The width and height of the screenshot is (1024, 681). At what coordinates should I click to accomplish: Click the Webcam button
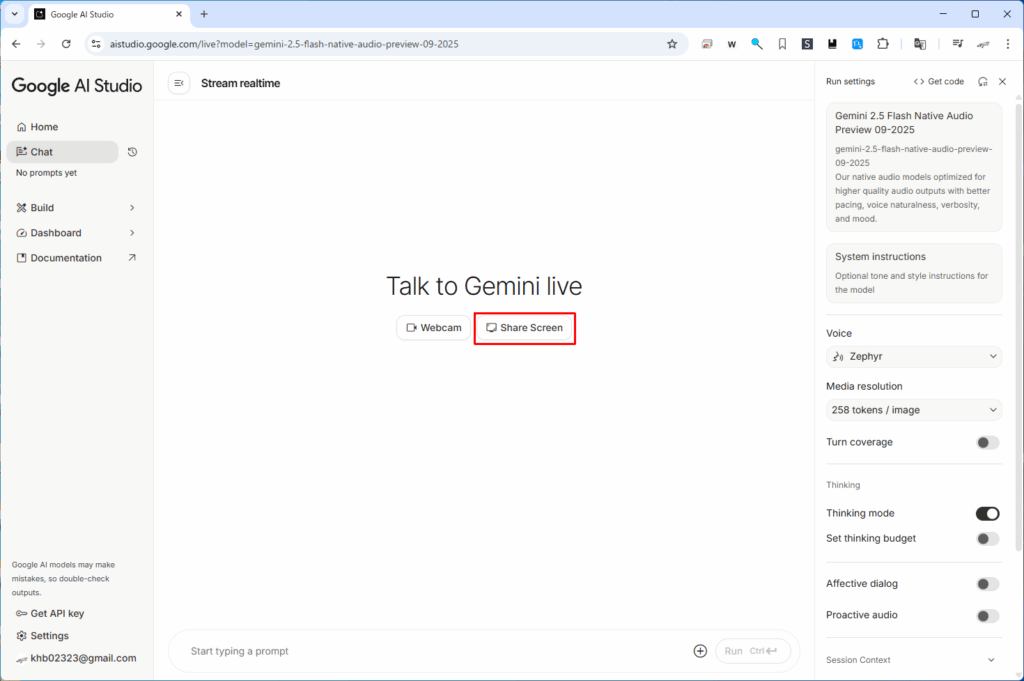[434, 328]
